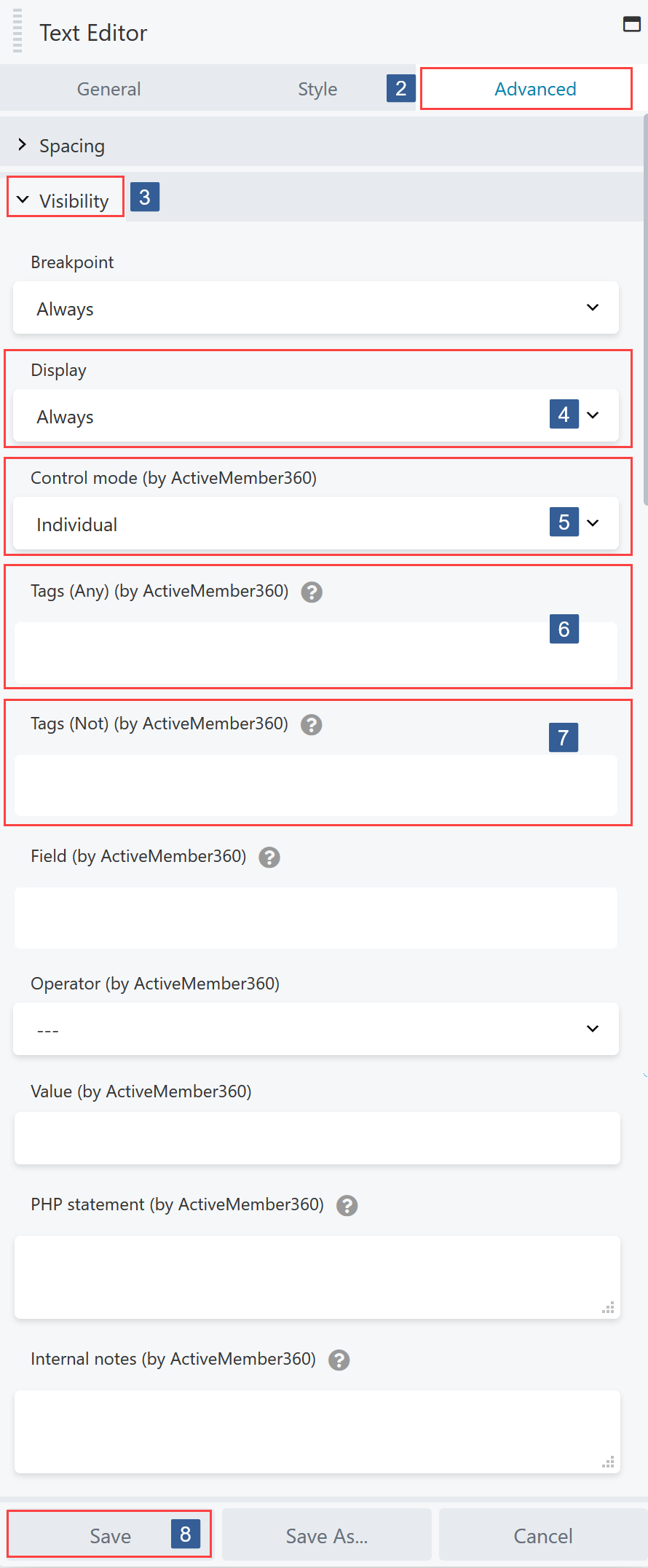
Task: Open help for Tags (Any) field
Action: (312, 592)
